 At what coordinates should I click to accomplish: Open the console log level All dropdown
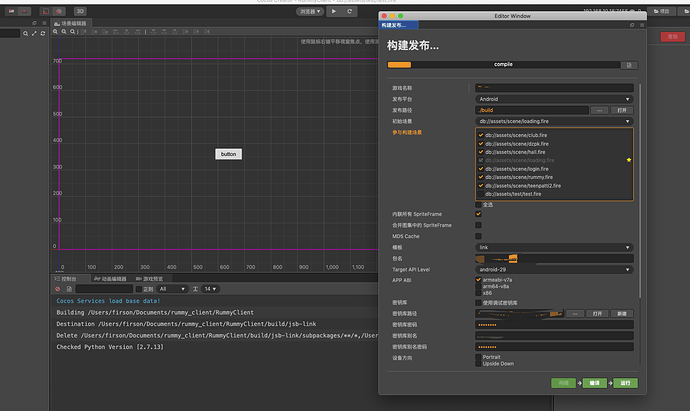171,288
